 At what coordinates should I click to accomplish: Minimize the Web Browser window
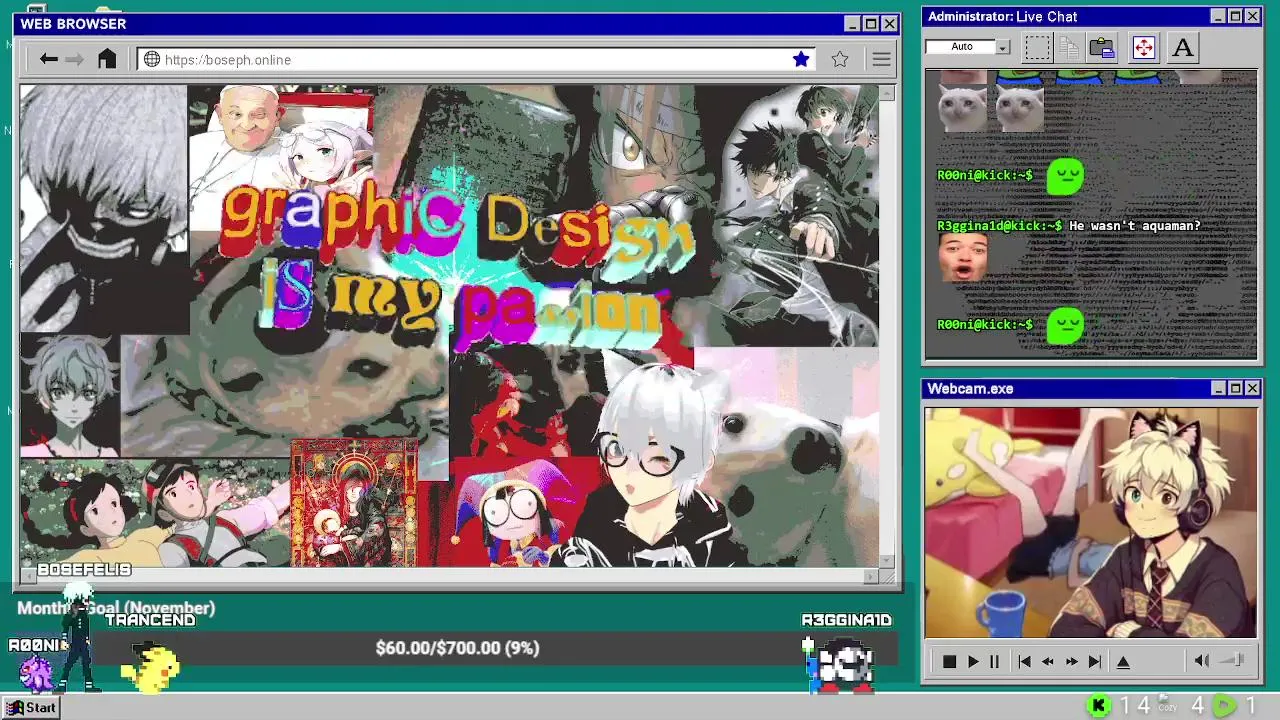click(x=852, y=24)
